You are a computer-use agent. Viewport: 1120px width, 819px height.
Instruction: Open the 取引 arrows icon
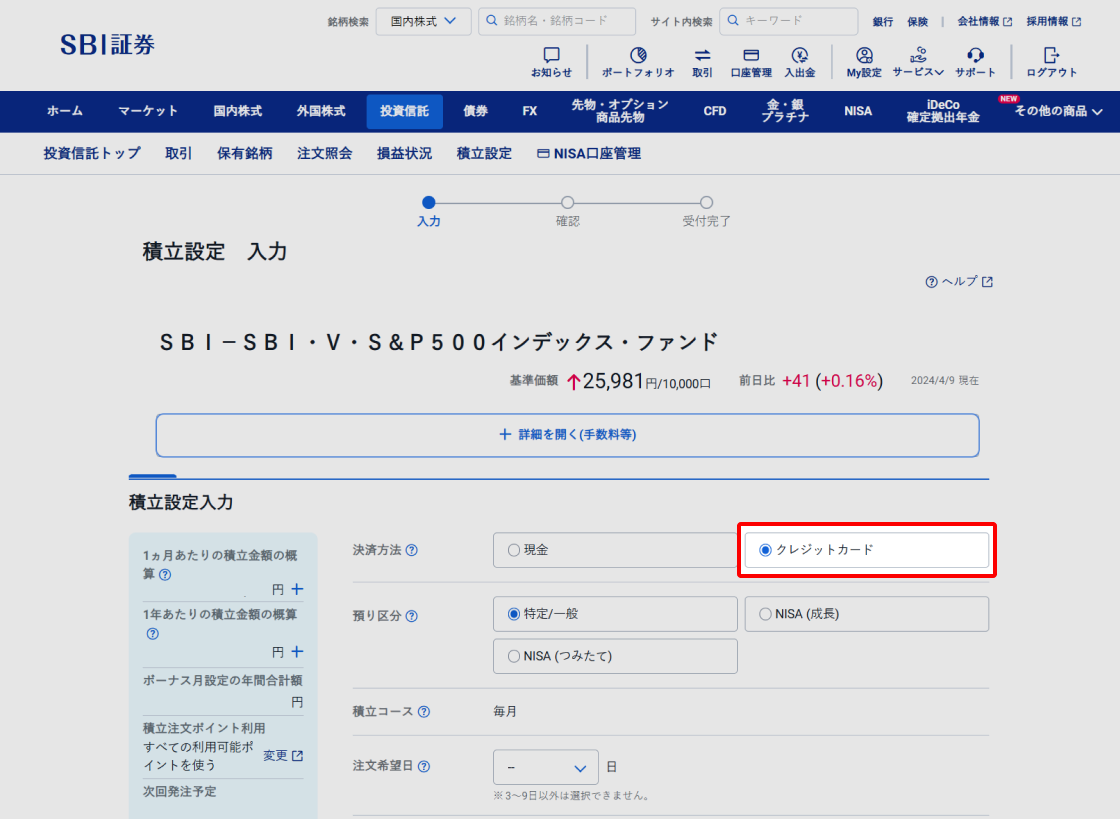pos(702,55)
